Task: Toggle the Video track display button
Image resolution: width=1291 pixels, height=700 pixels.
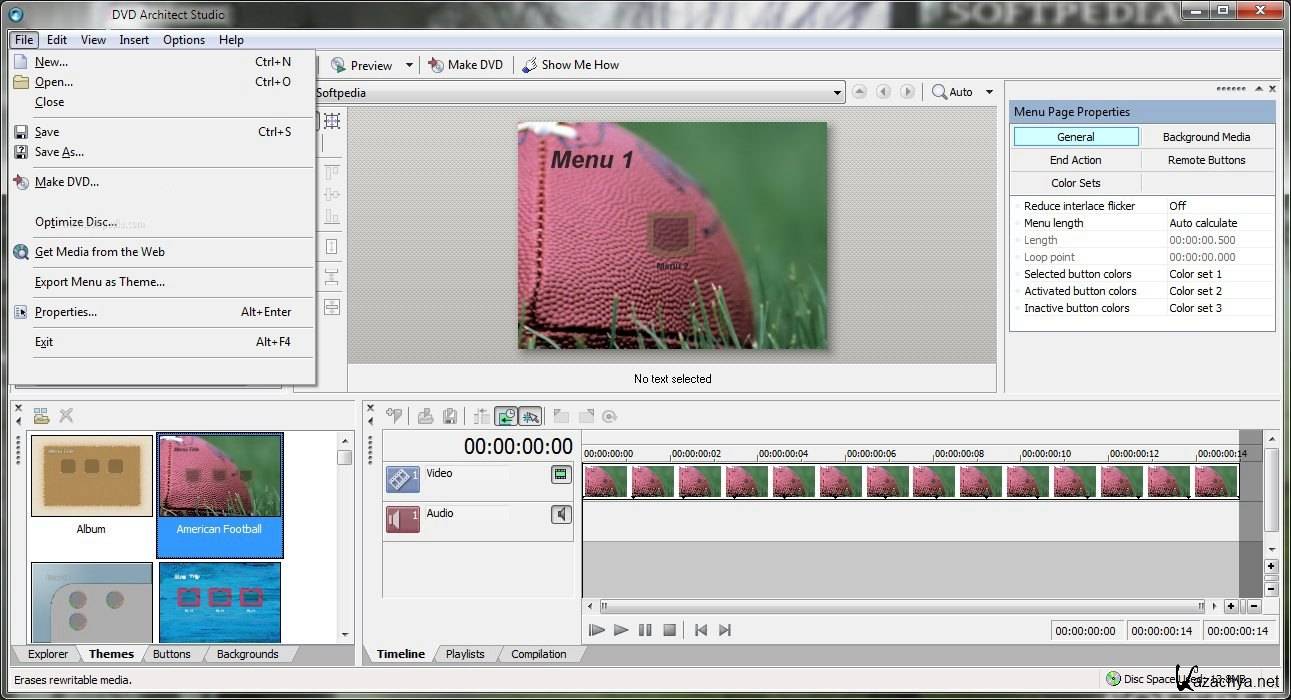Action: (x=561, y=474)
